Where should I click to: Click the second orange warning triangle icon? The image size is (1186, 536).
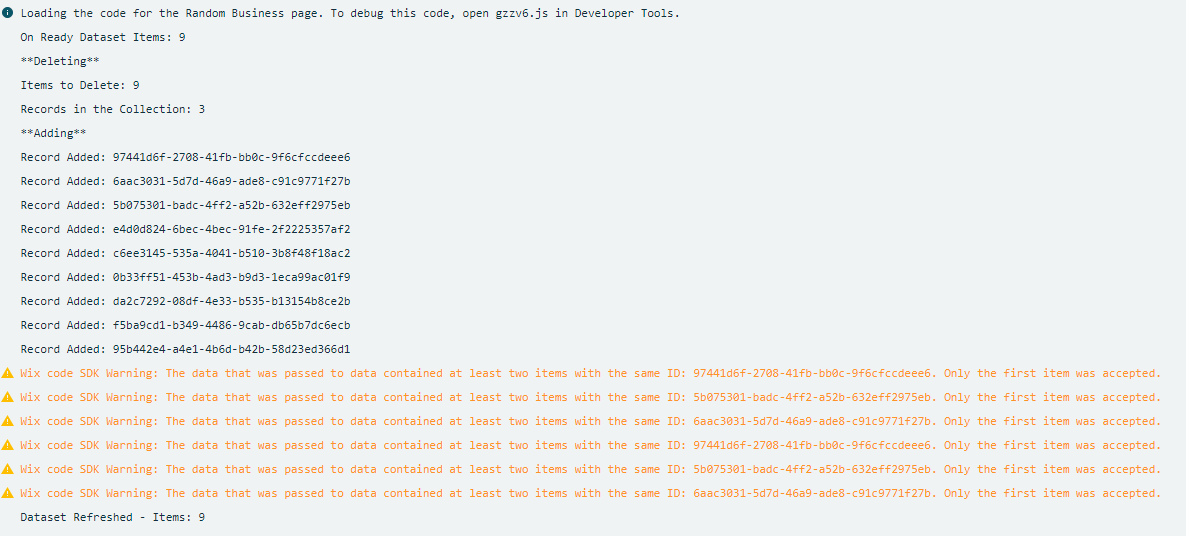(x=8, y=397)
